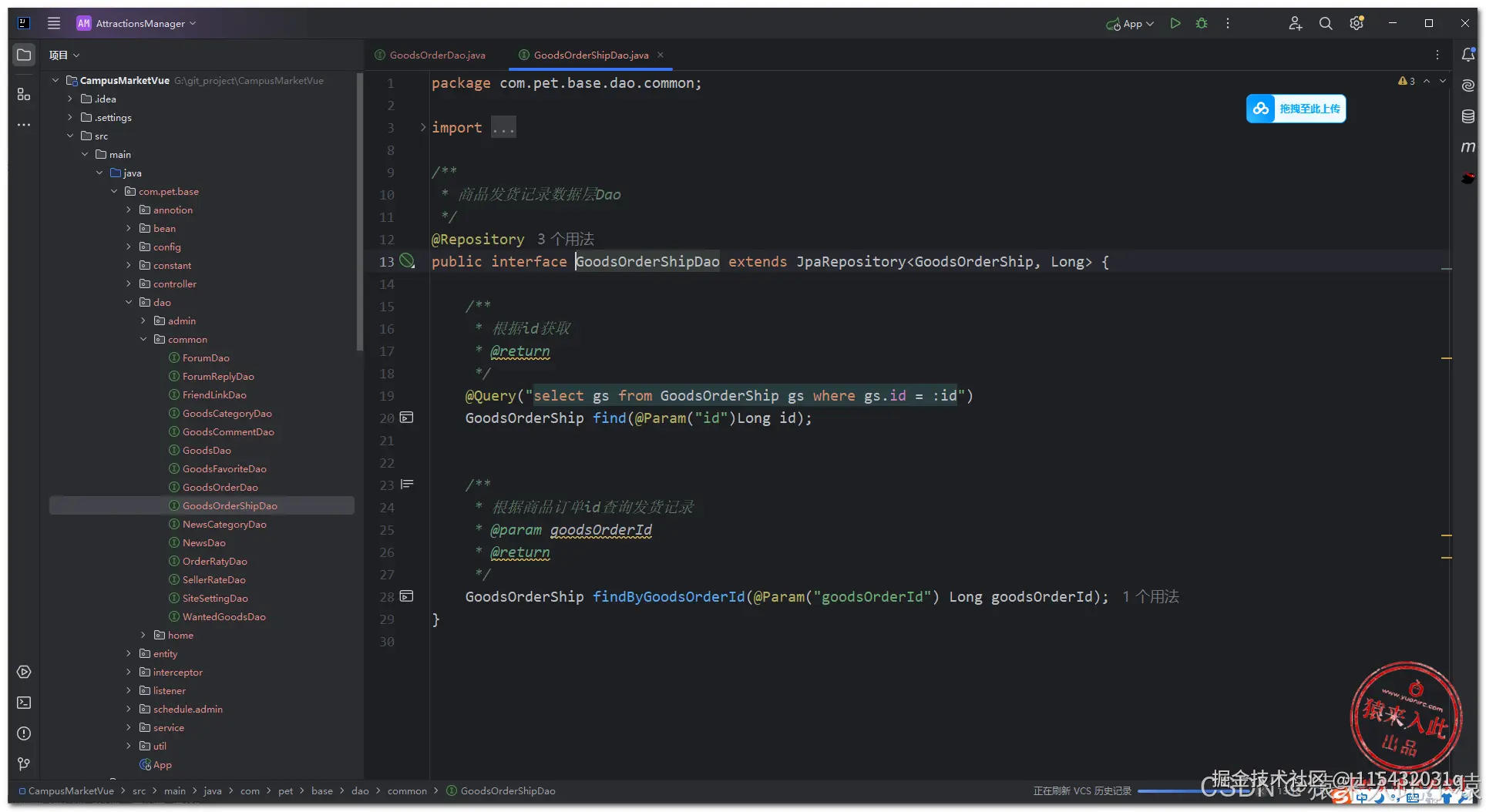1486x812 pixels.
Task: Open the Project tool window folder icon
Action: pyautogui.click(x=24, y=55)
